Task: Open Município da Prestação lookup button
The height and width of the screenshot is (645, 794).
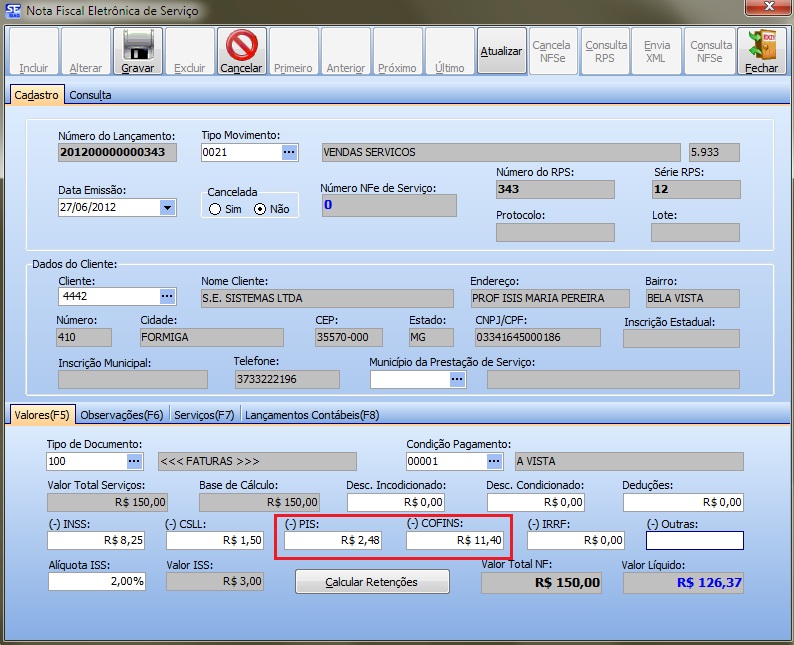Action: pos(457,380)
